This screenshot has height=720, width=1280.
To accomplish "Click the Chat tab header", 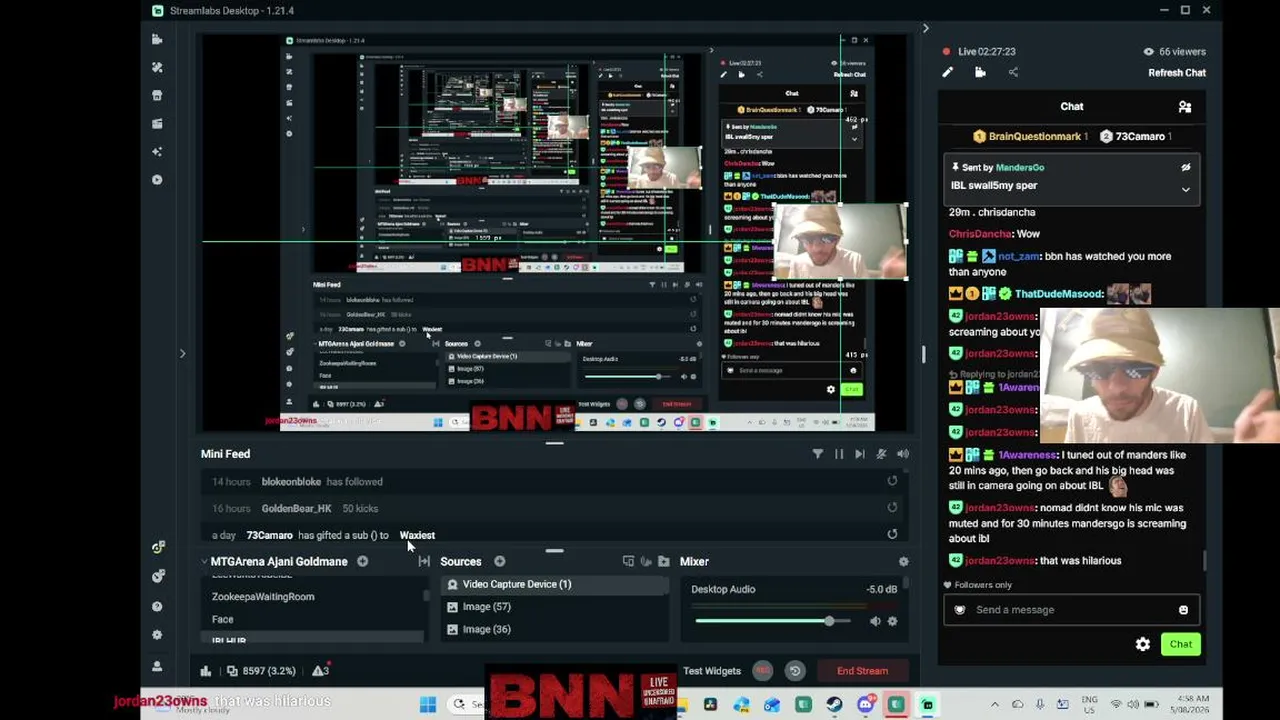I will click(x=1072, y=107).
